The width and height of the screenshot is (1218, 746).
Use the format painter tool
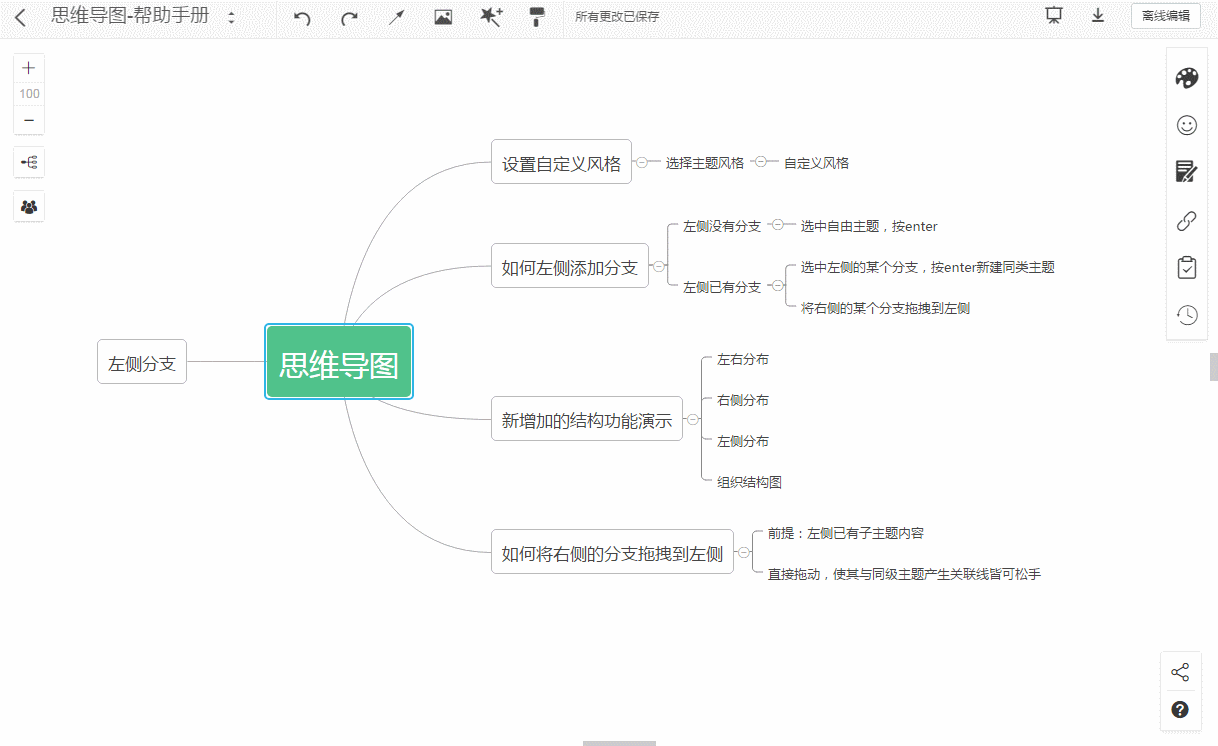click(536, 16)
